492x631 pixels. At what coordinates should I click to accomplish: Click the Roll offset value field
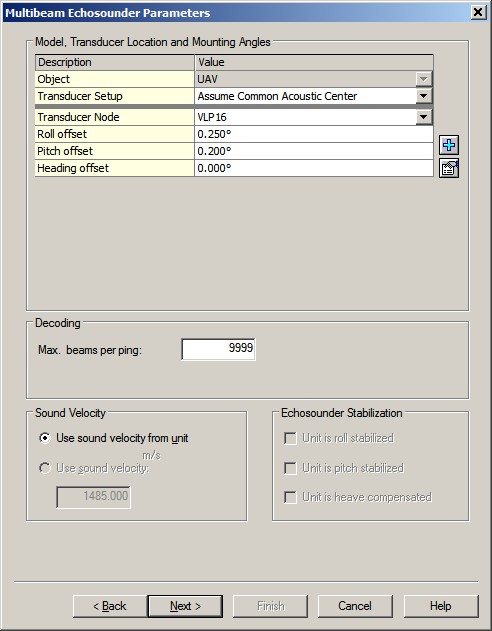pos(314,134)
